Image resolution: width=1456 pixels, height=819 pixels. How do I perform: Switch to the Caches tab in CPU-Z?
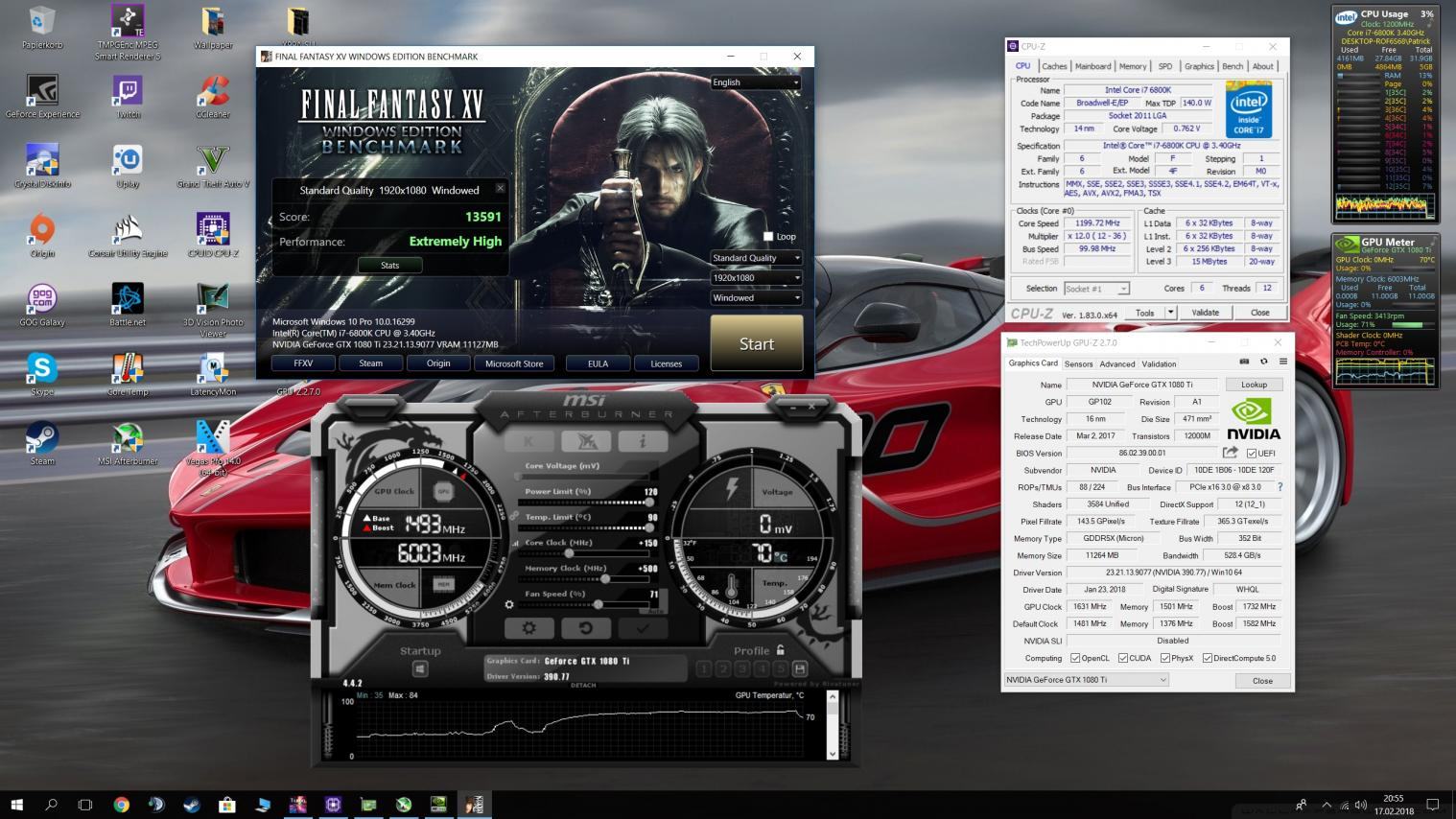pos(1054,66)
